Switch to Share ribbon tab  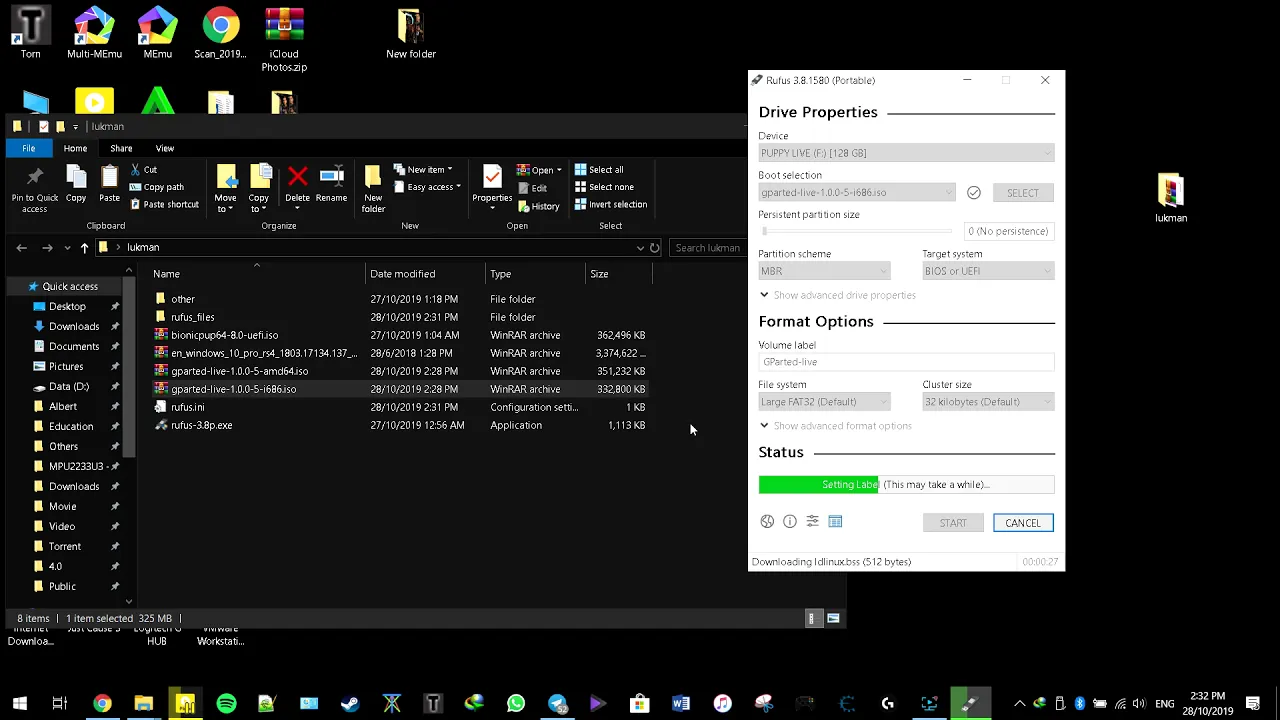tap(121, 148)
